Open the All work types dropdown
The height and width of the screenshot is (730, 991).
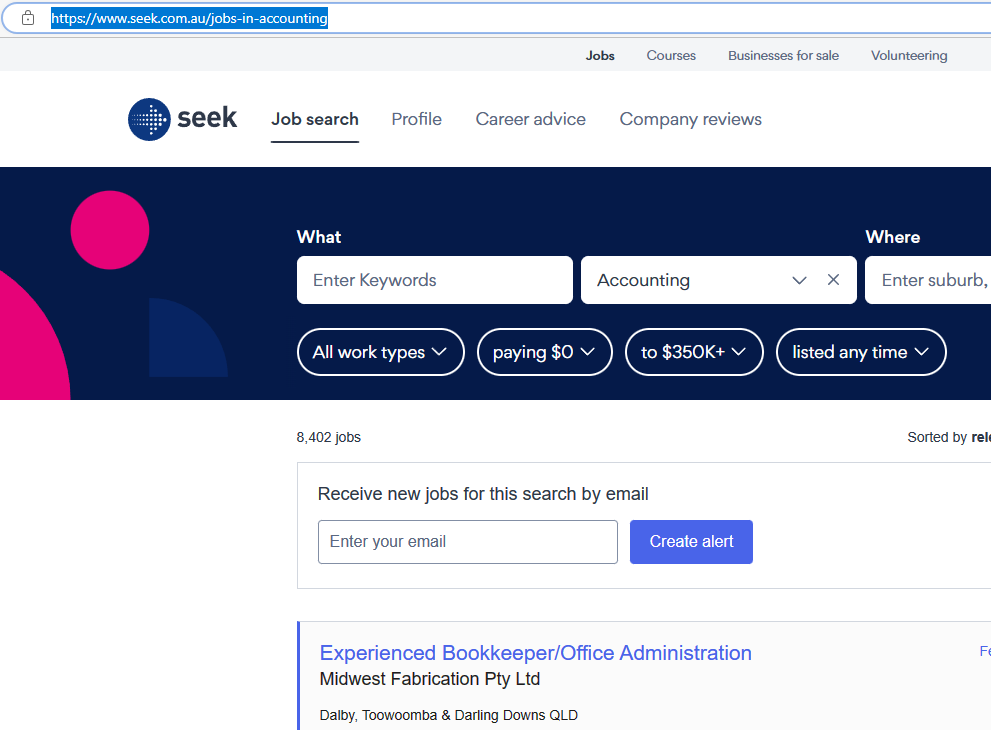[380, 352]
